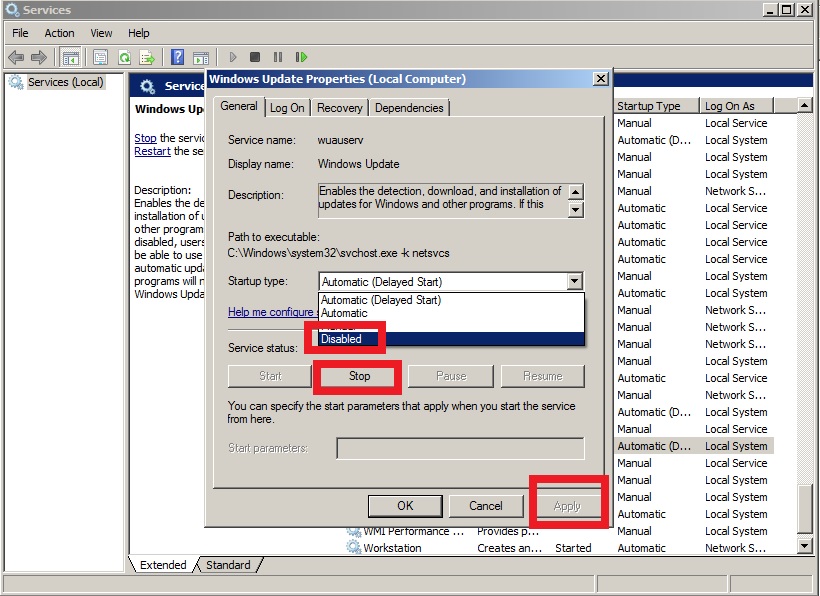Select the WMI Performance service row

560,531
